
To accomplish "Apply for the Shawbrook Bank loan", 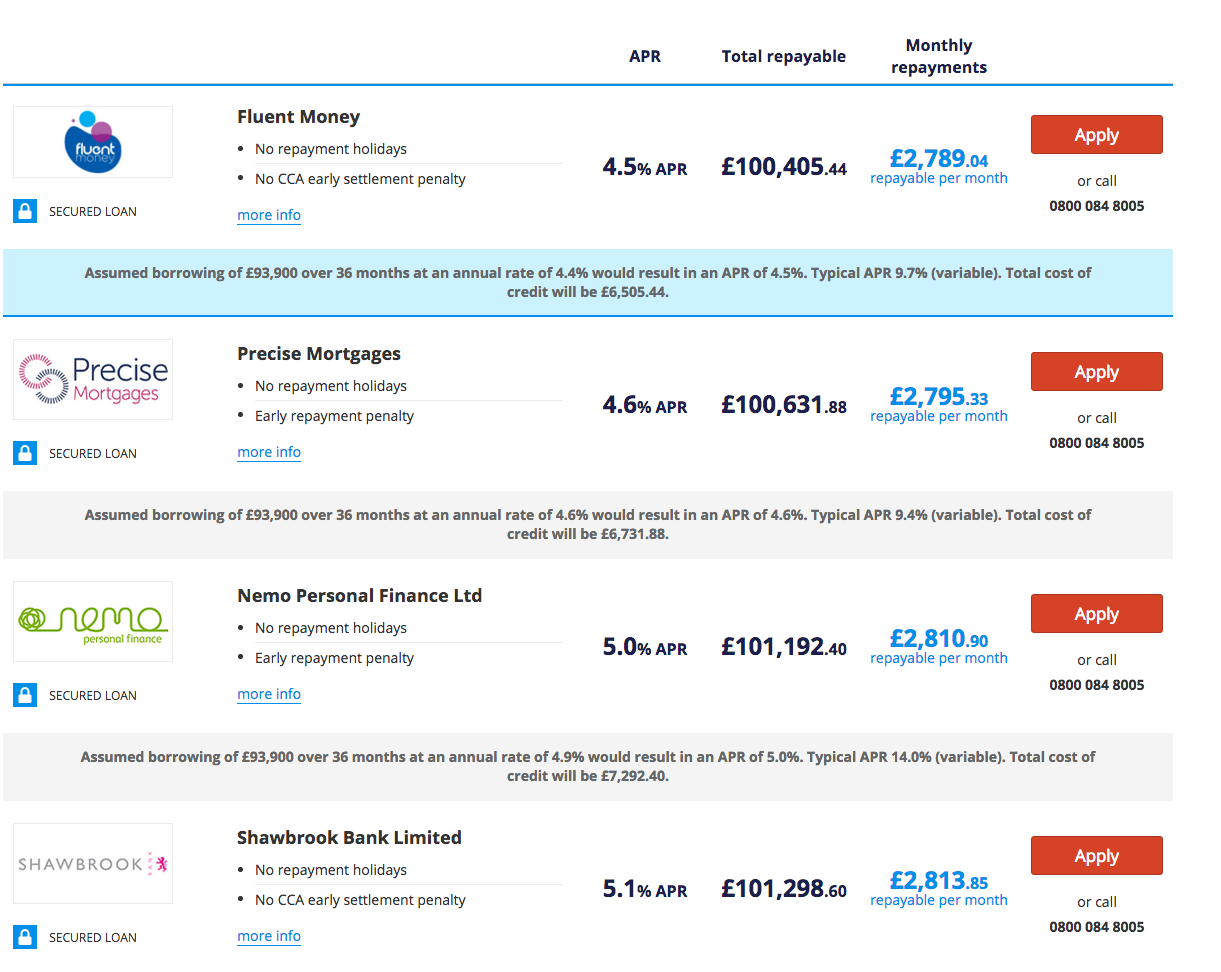I will point(1096,856).
